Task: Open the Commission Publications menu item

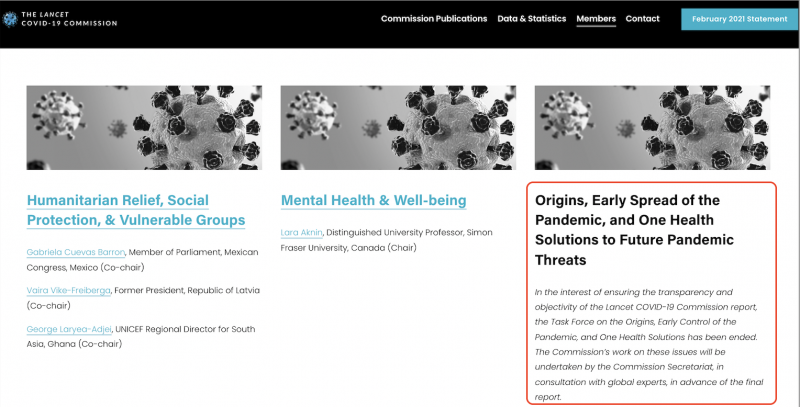Action: click(434, 19)
